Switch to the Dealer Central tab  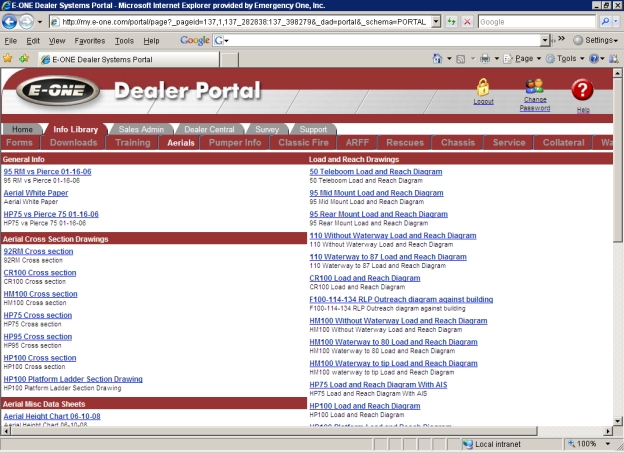209,129
